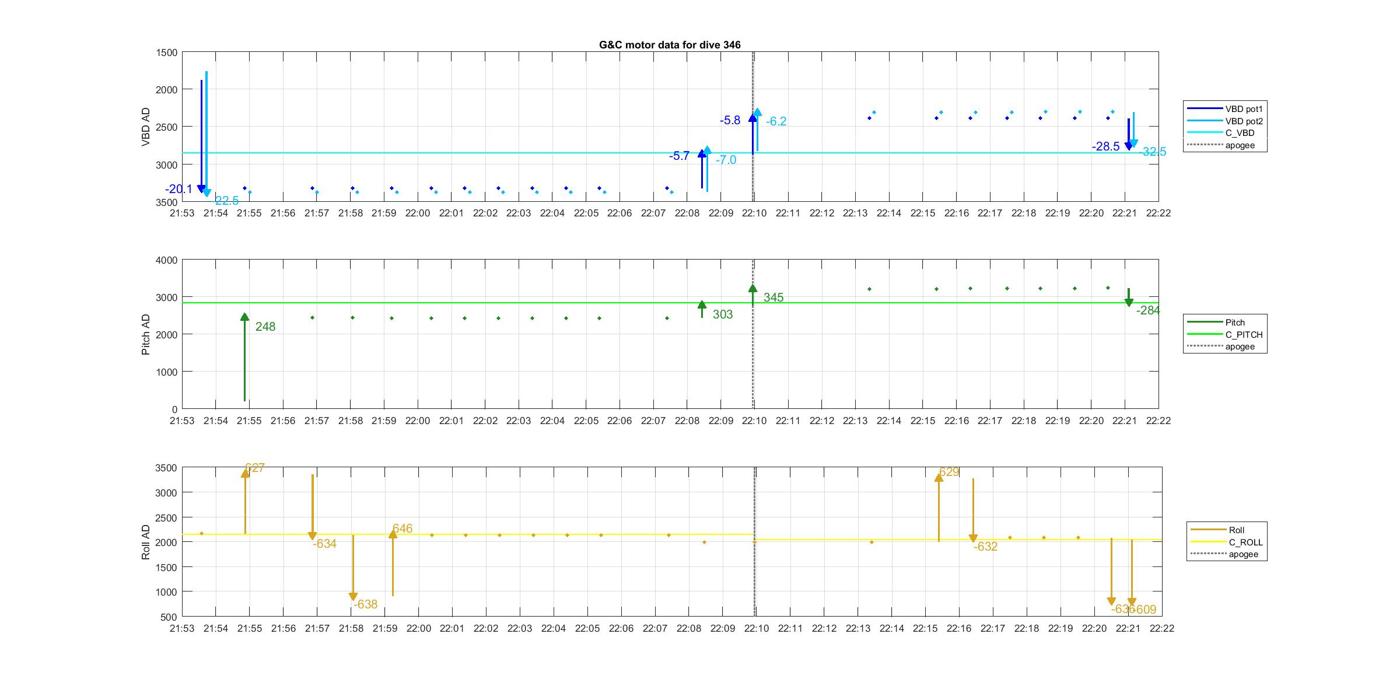Screen dimensions: 1400x693
Task: Click "apogee" in the VBD legend
Action: click(x=1239, y=145)
